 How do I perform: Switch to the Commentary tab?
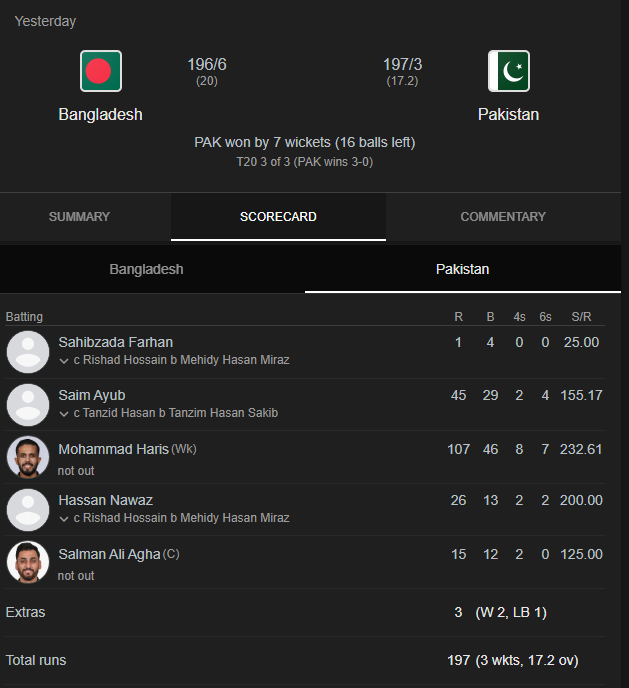(503, 217)
